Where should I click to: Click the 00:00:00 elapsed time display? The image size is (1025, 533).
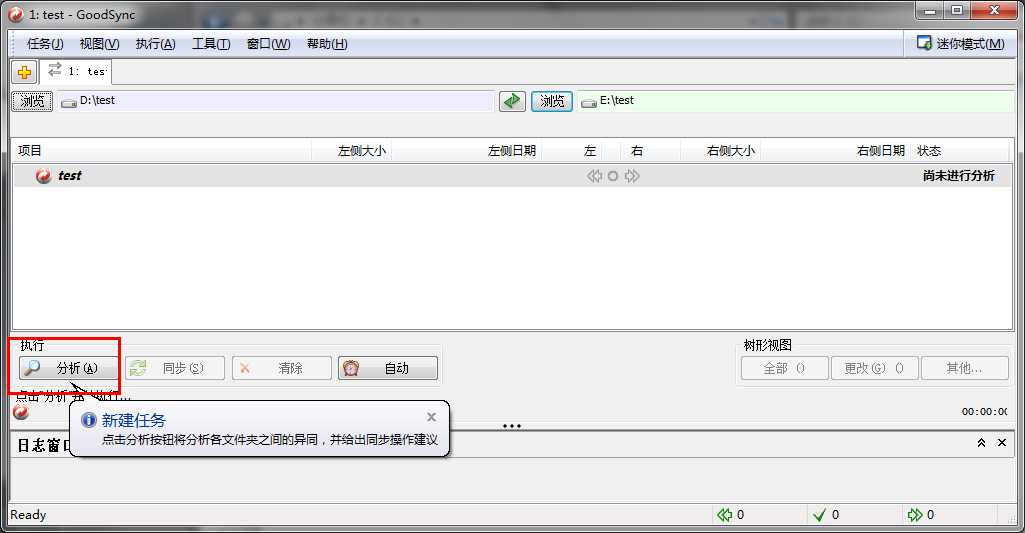984,412
